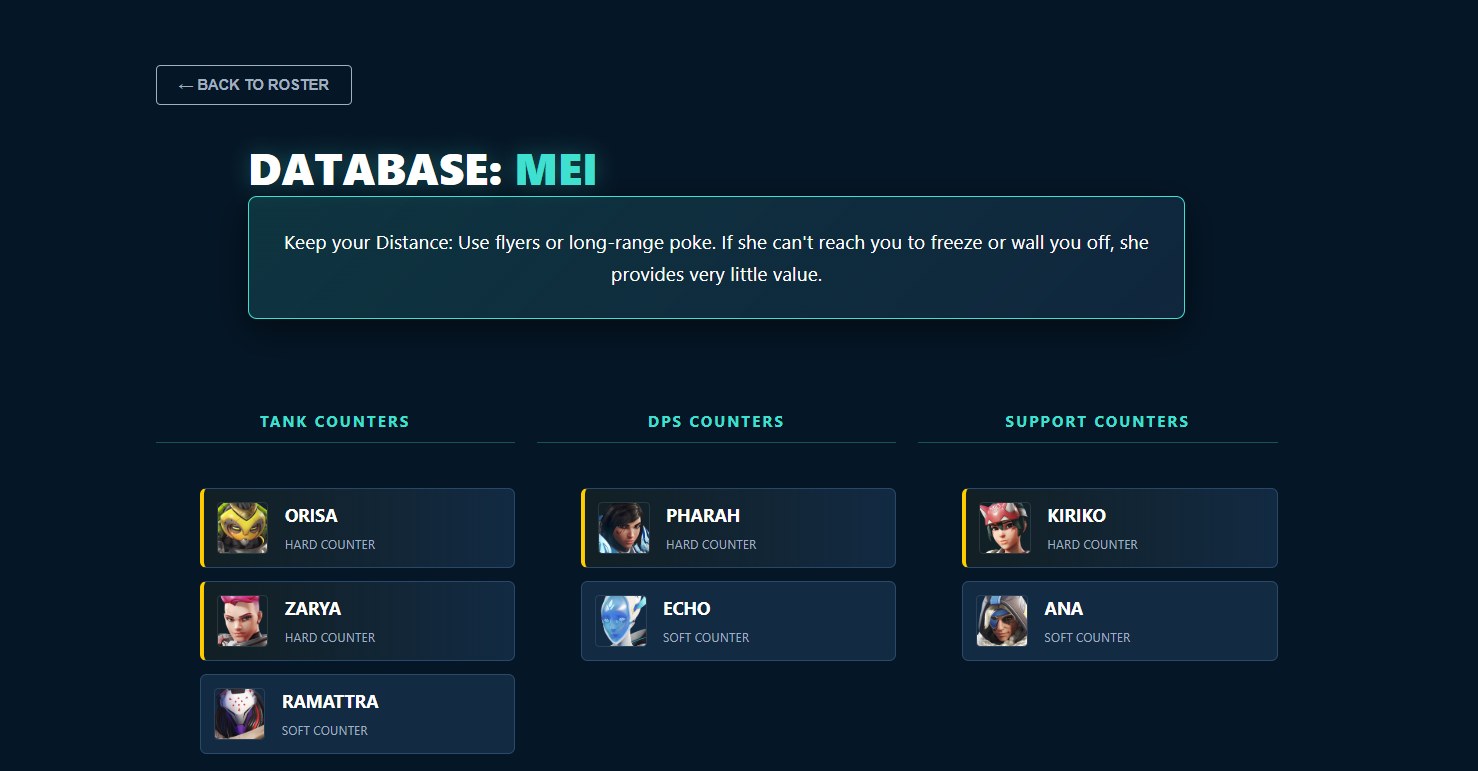Click Zarya's pink-haired portrait icon

[242, 621]
